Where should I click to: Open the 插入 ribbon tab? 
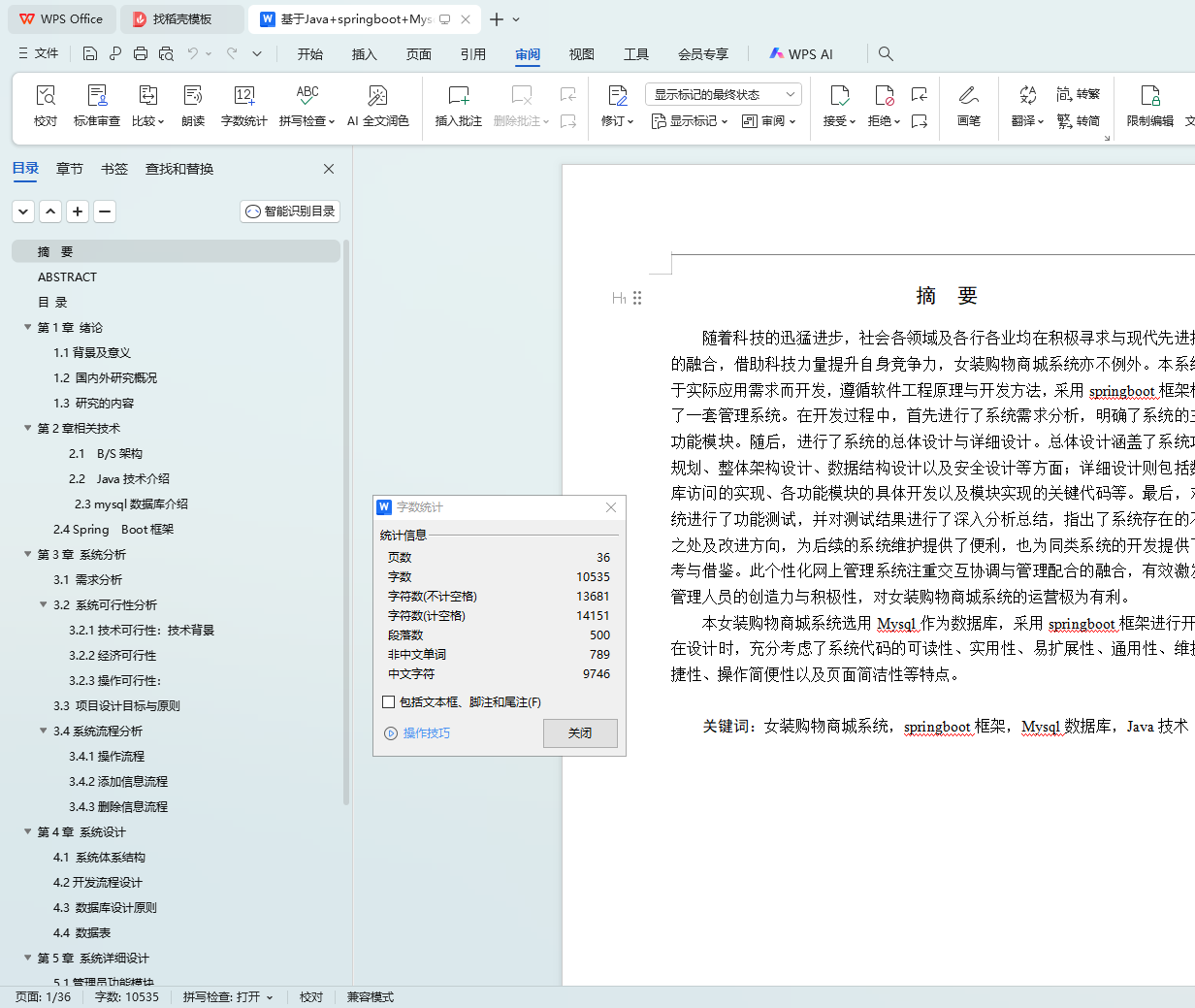(365, 54)
